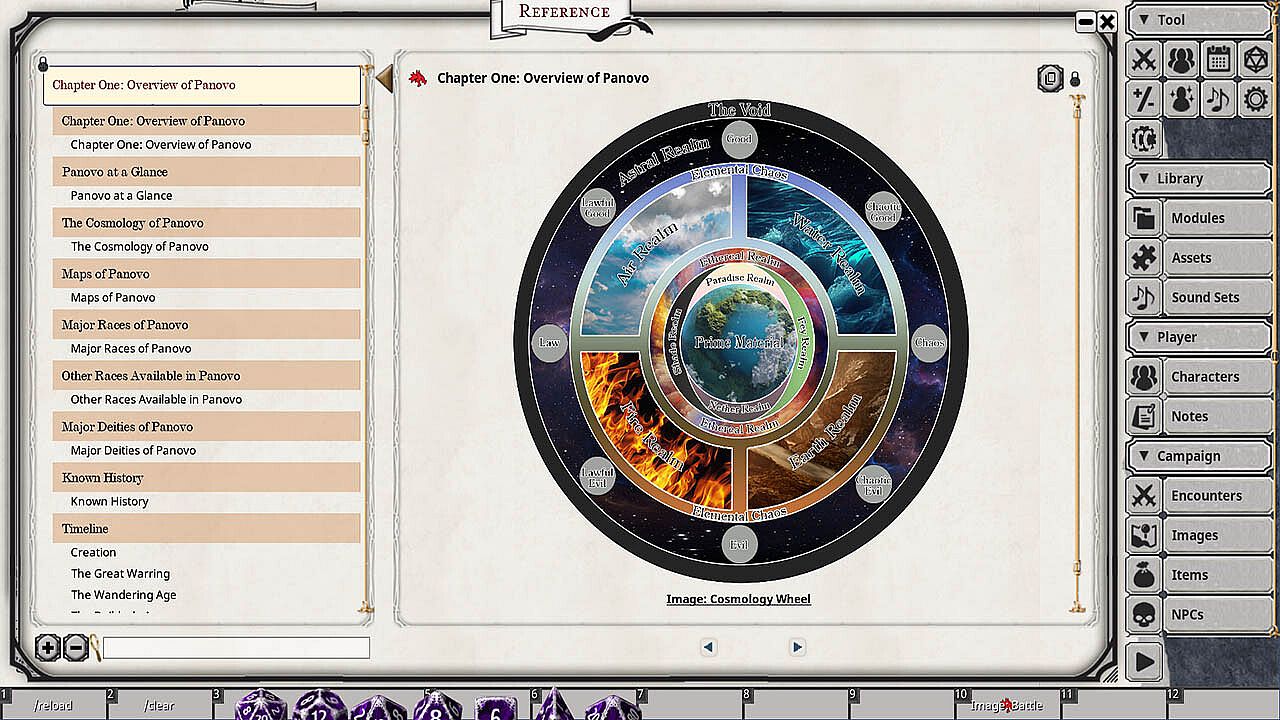Go to the previous page arrow
Screen dimensions: 1280x720
coord(708,647)
